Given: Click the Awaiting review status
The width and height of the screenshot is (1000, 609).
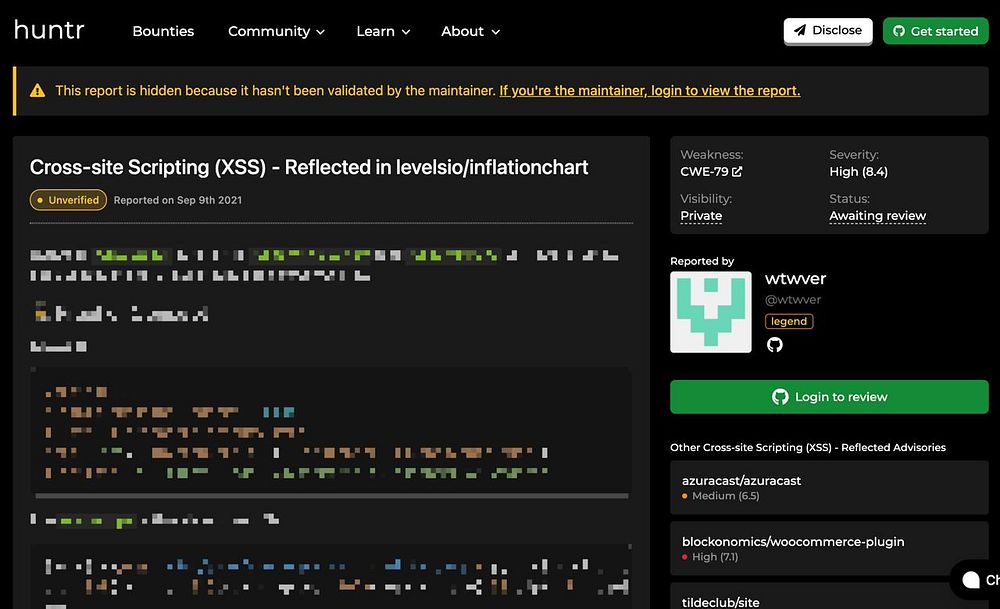Looking at the screenshot, I should (x=878, y=216).
